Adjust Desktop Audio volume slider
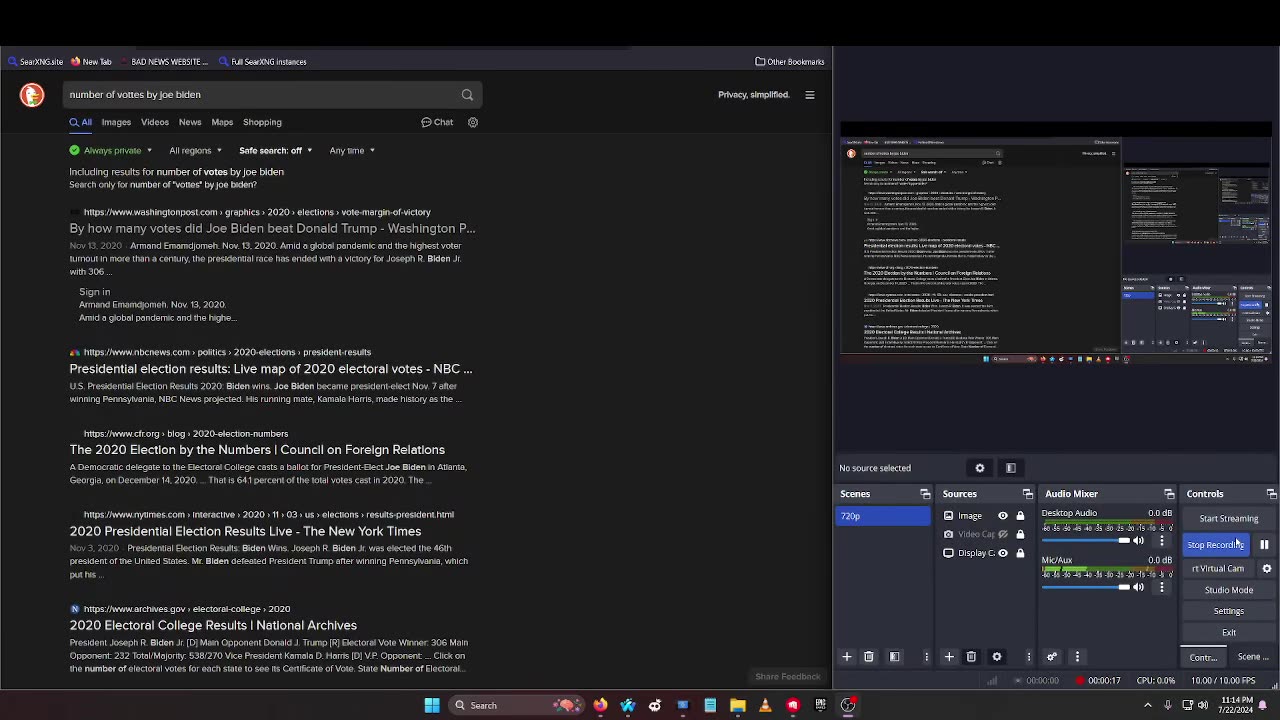The height and width of the screenshot is (720, 1280). [1085, 541]
